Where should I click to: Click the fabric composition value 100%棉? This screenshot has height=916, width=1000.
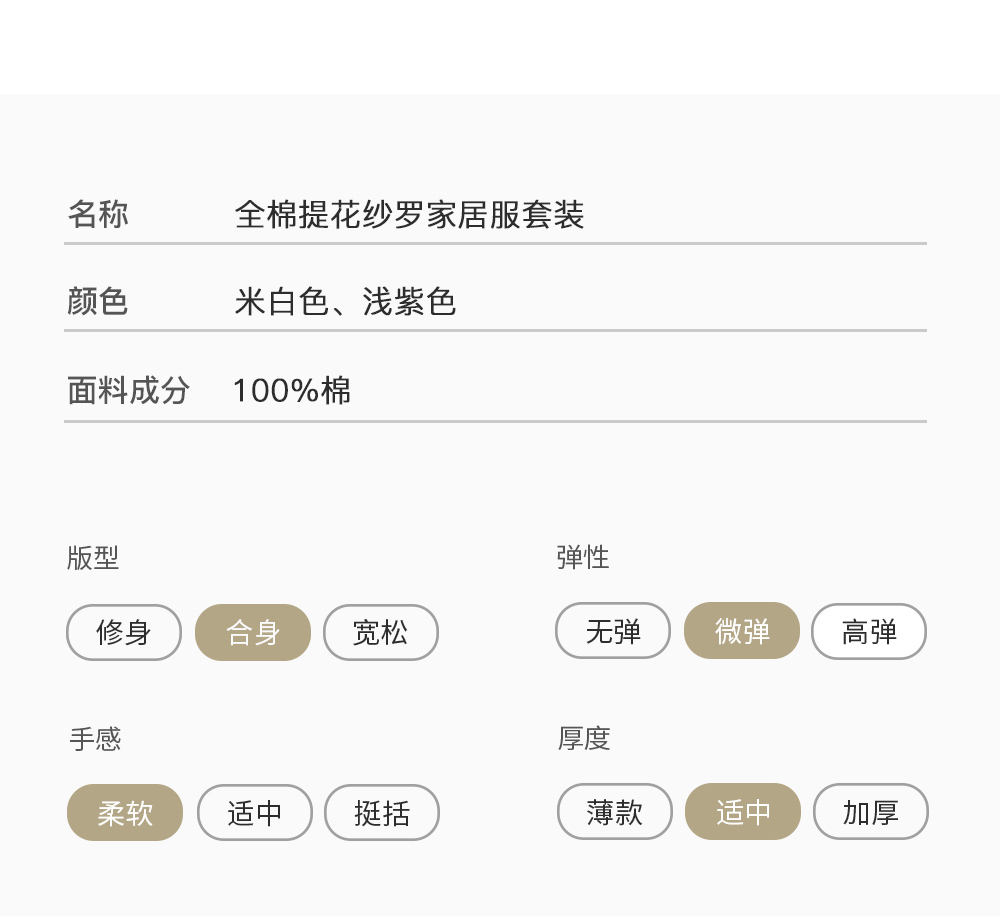pyautogui.click(x=292, y=391)
